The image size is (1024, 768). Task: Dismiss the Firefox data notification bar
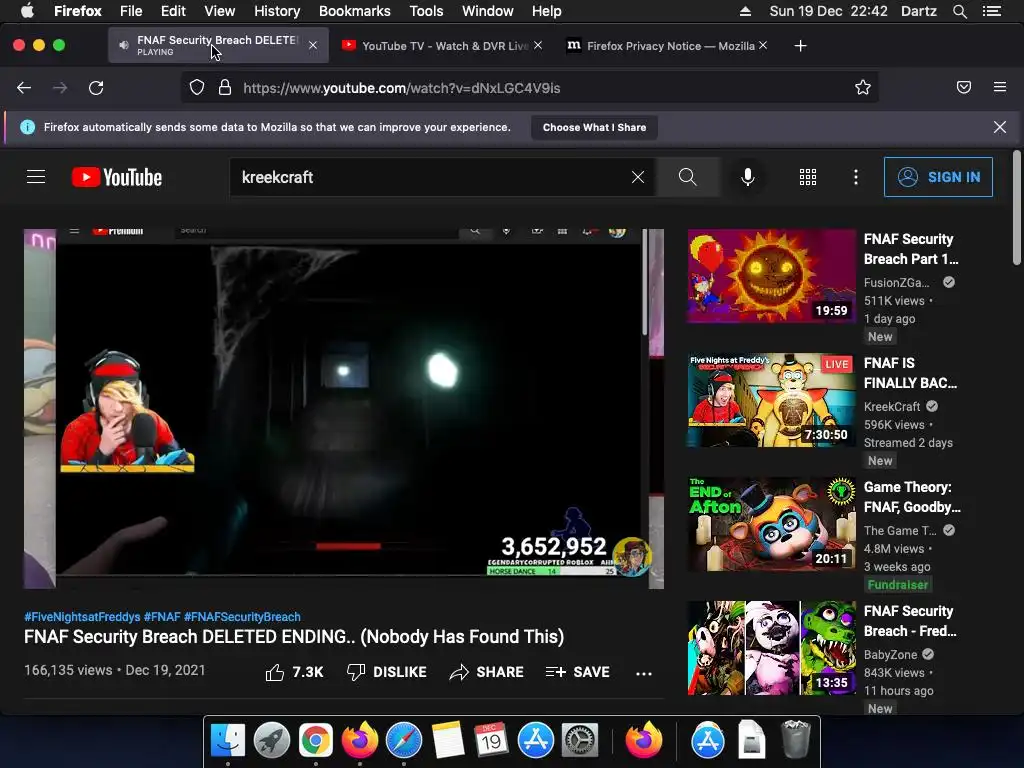click(1000, 127)
